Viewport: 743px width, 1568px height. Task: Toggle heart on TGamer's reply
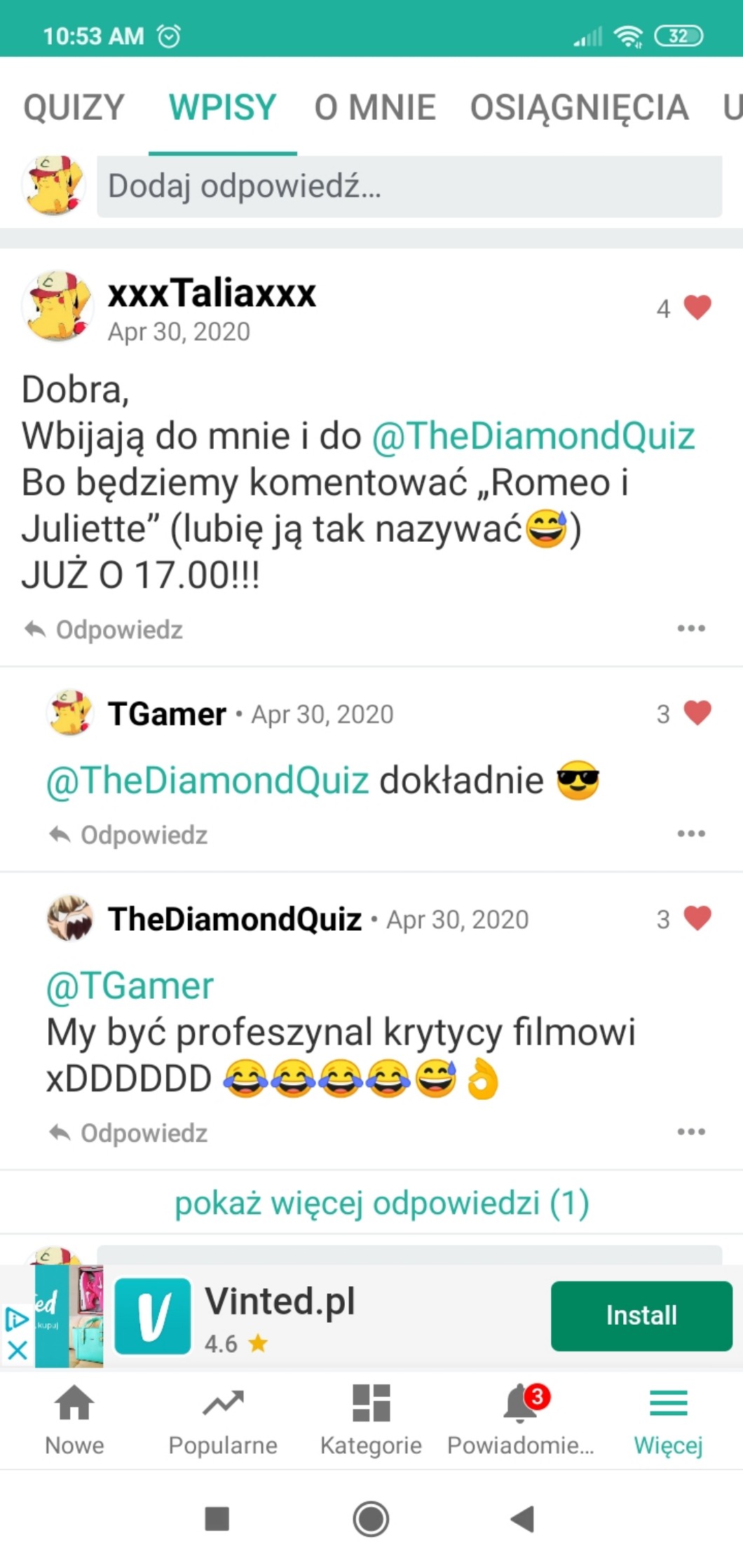(x=697, y=713)
